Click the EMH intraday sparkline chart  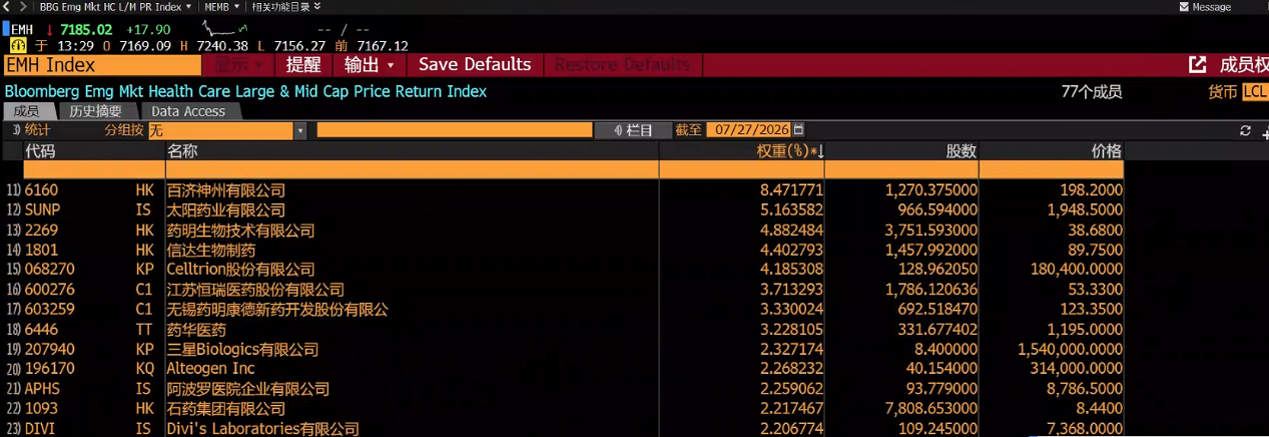coord(227,29)
